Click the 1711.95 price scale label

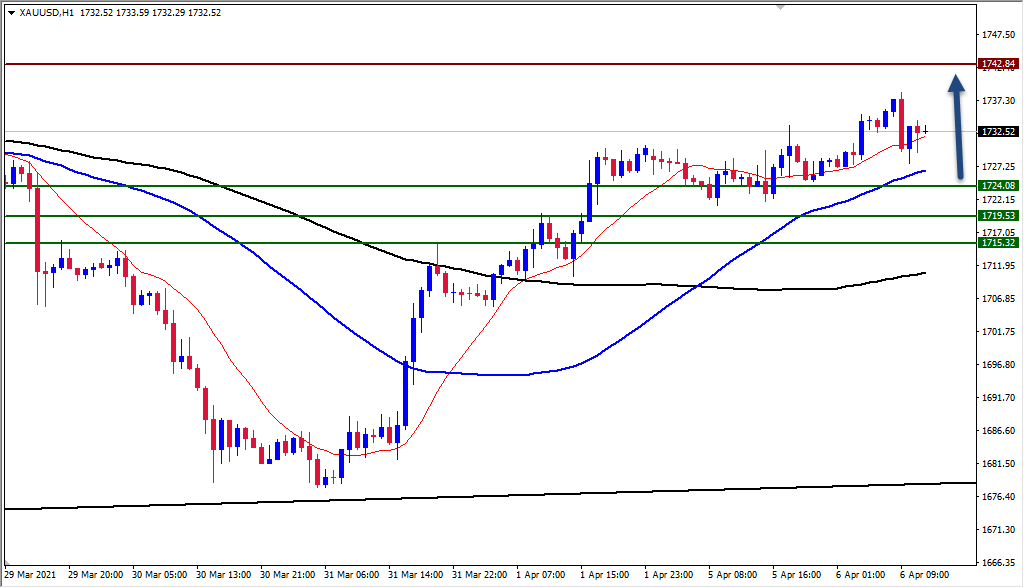click(x=999, y=266)
